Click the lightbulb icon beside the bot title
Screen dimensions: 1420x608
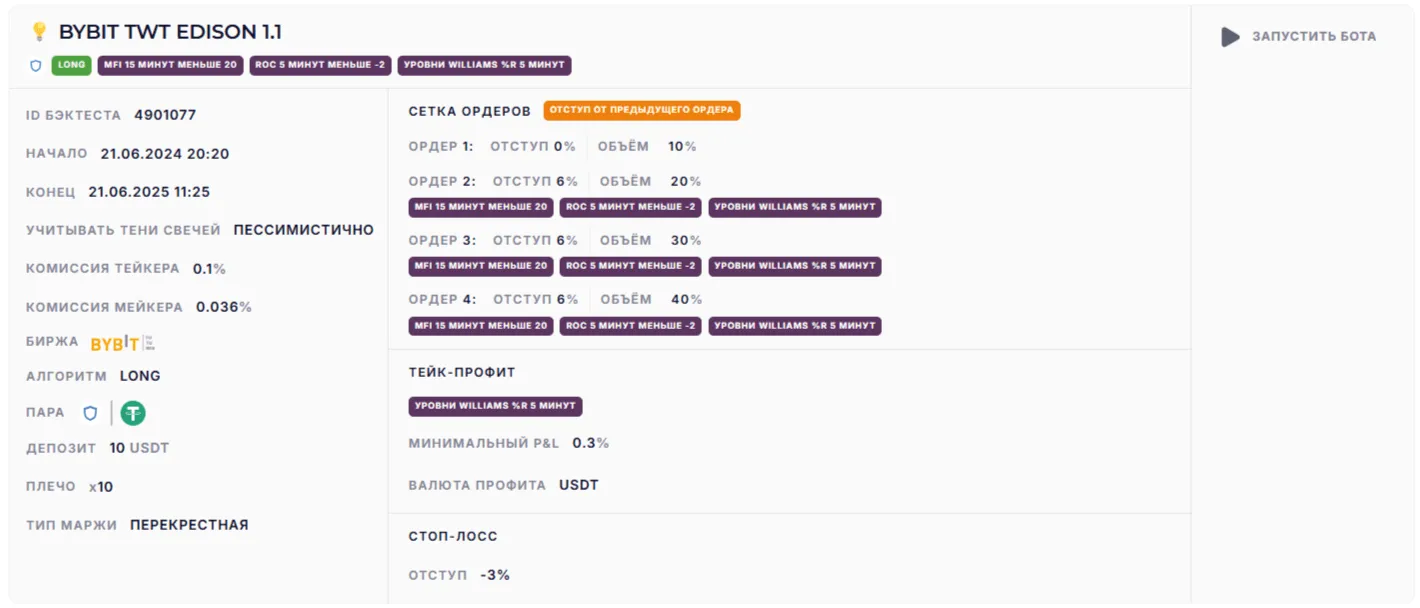40,32
